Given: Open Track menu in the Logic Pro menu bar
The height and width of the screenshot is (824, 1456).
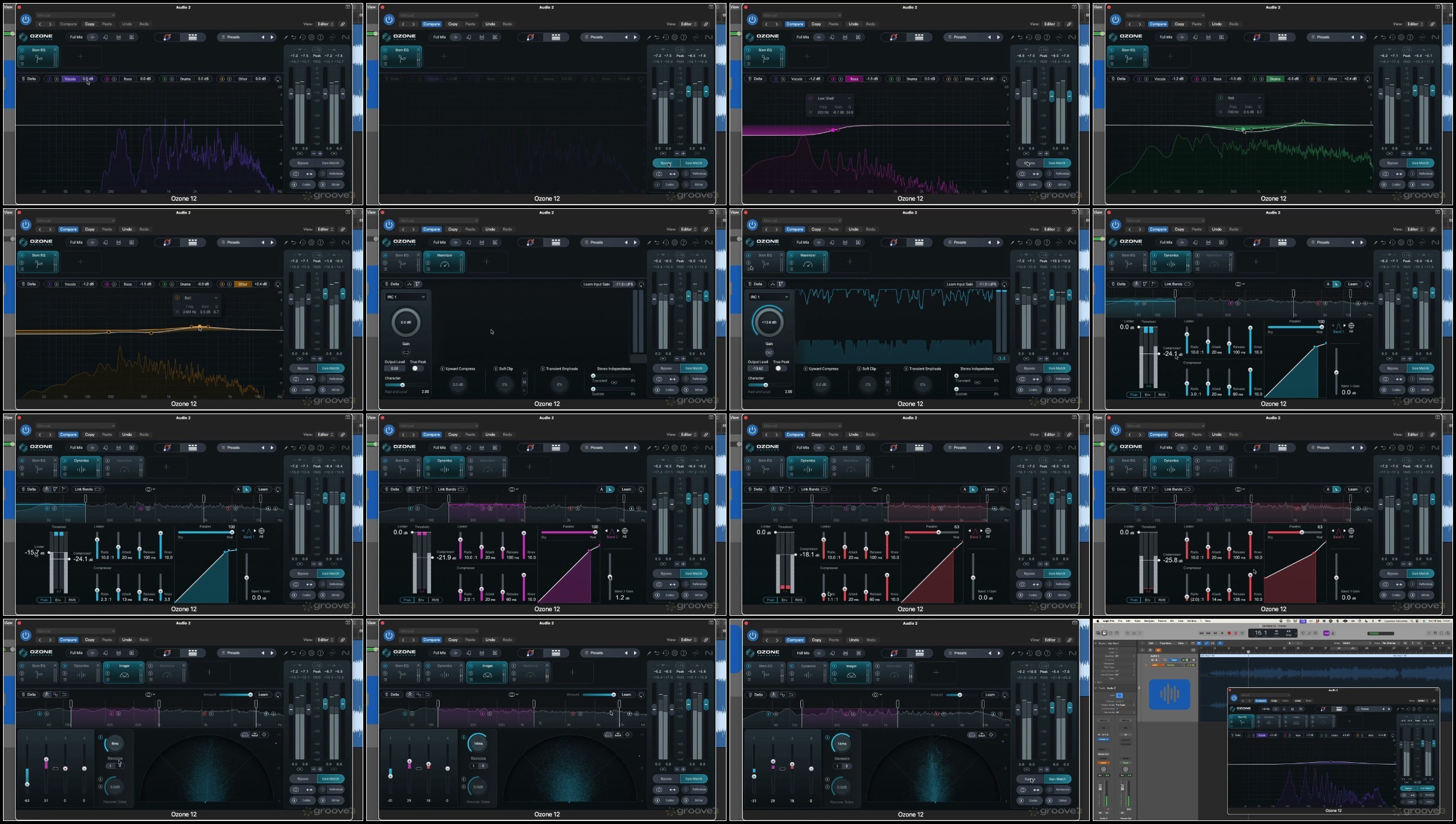Looking at the screenshot, I should click(x=1137, y=621).
